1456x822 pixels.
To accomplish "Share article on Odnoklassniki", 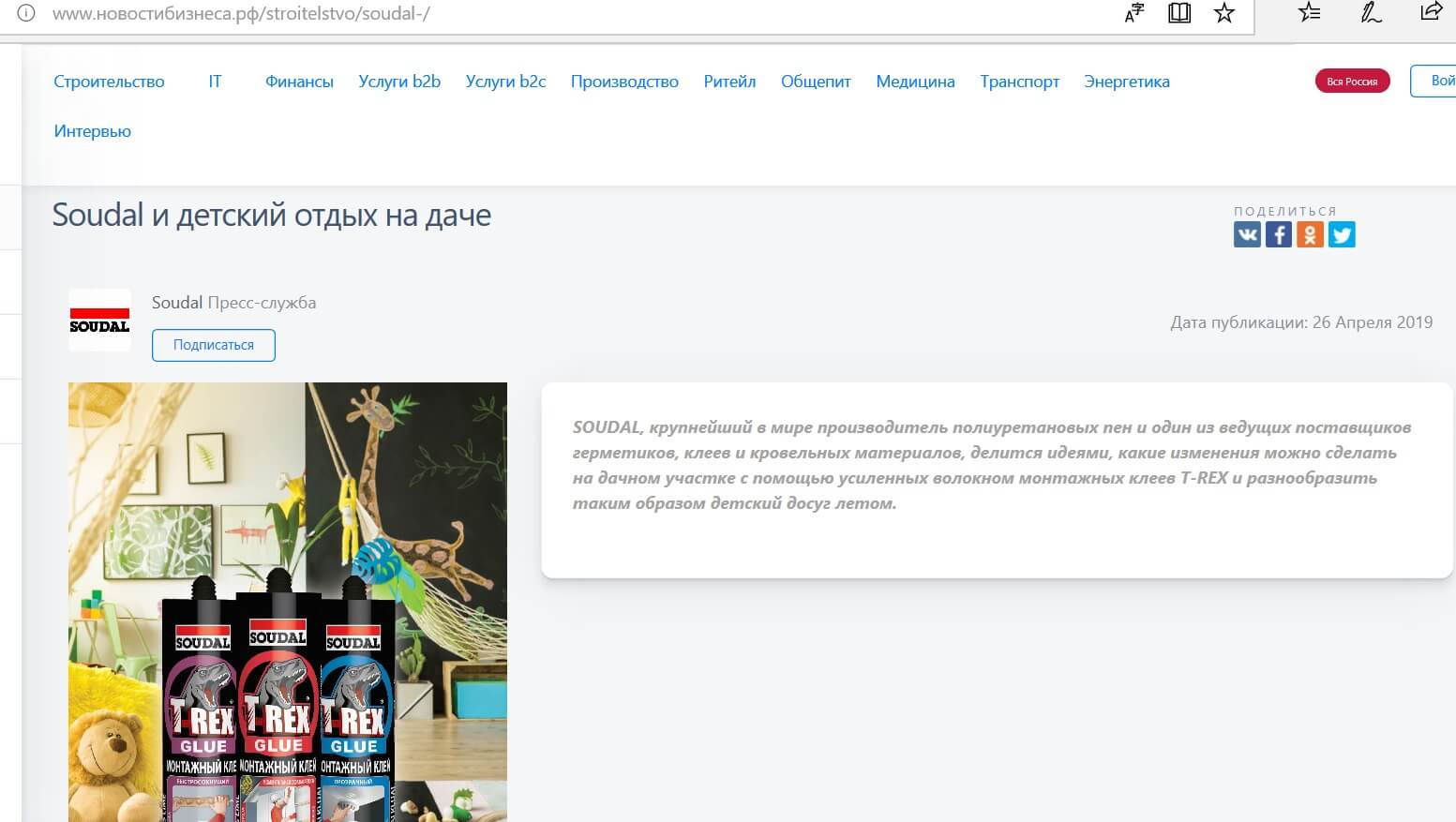I will point(1310,234).
